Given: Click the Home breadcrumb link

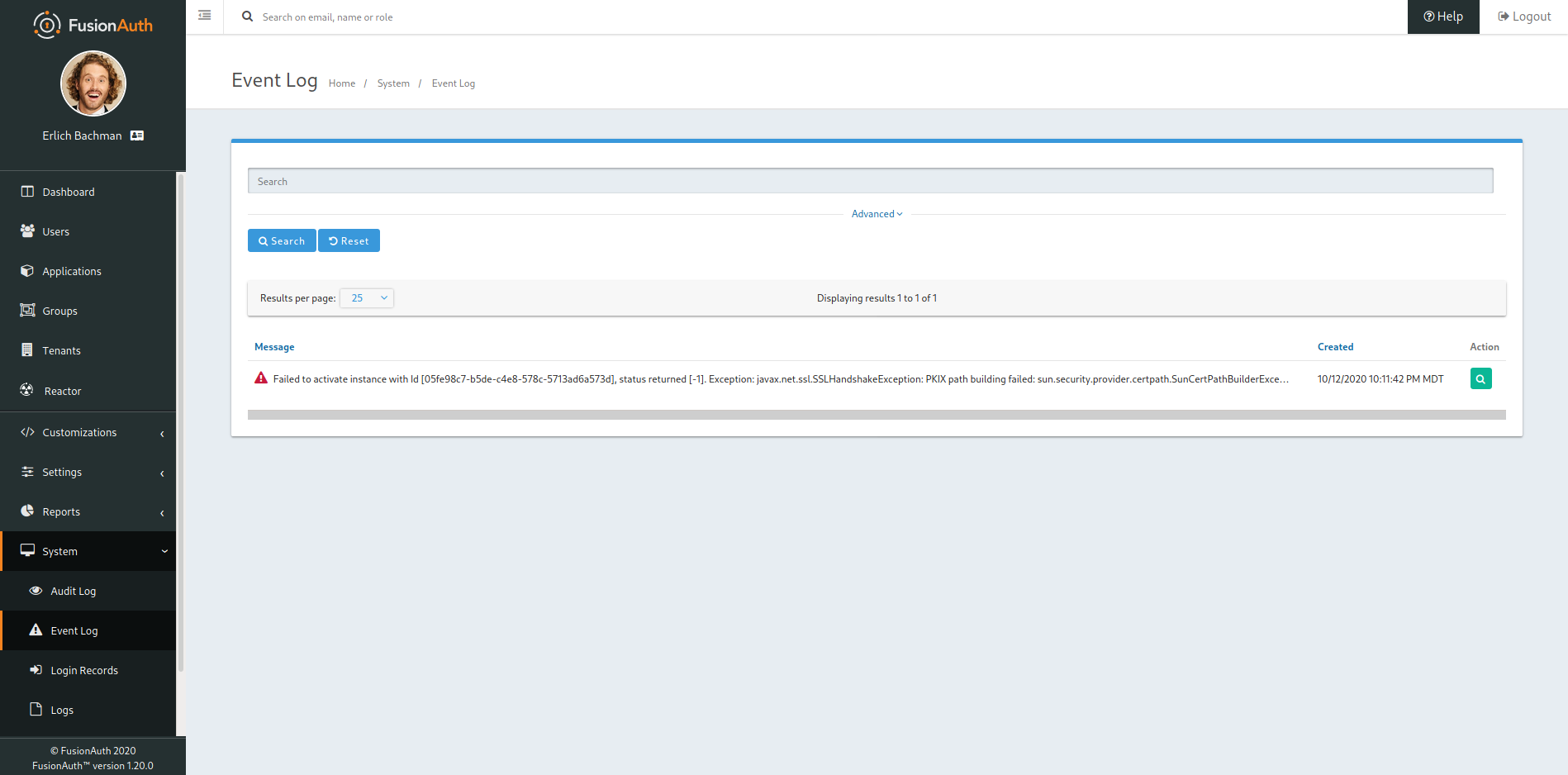Looking at the screenshot, I should (341, 83).
